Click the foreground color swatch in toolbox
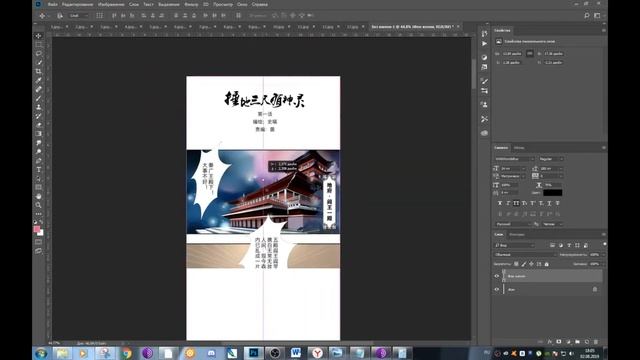Image resolution: width=640 pixels, height=360 pixels. tap(37, 229)
